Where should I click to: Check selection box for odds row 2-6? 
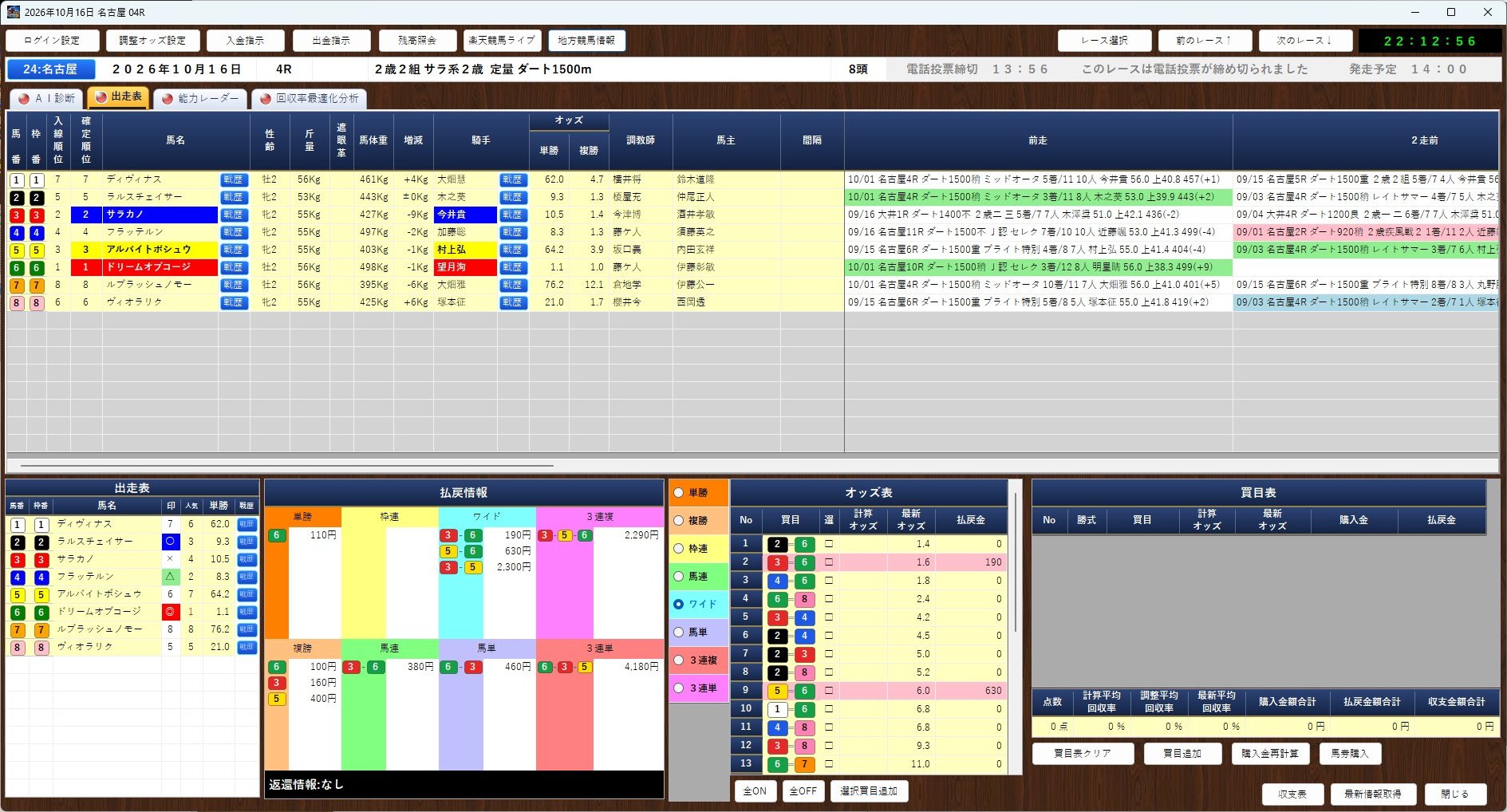pyautogui.click(x=829, y=544)
